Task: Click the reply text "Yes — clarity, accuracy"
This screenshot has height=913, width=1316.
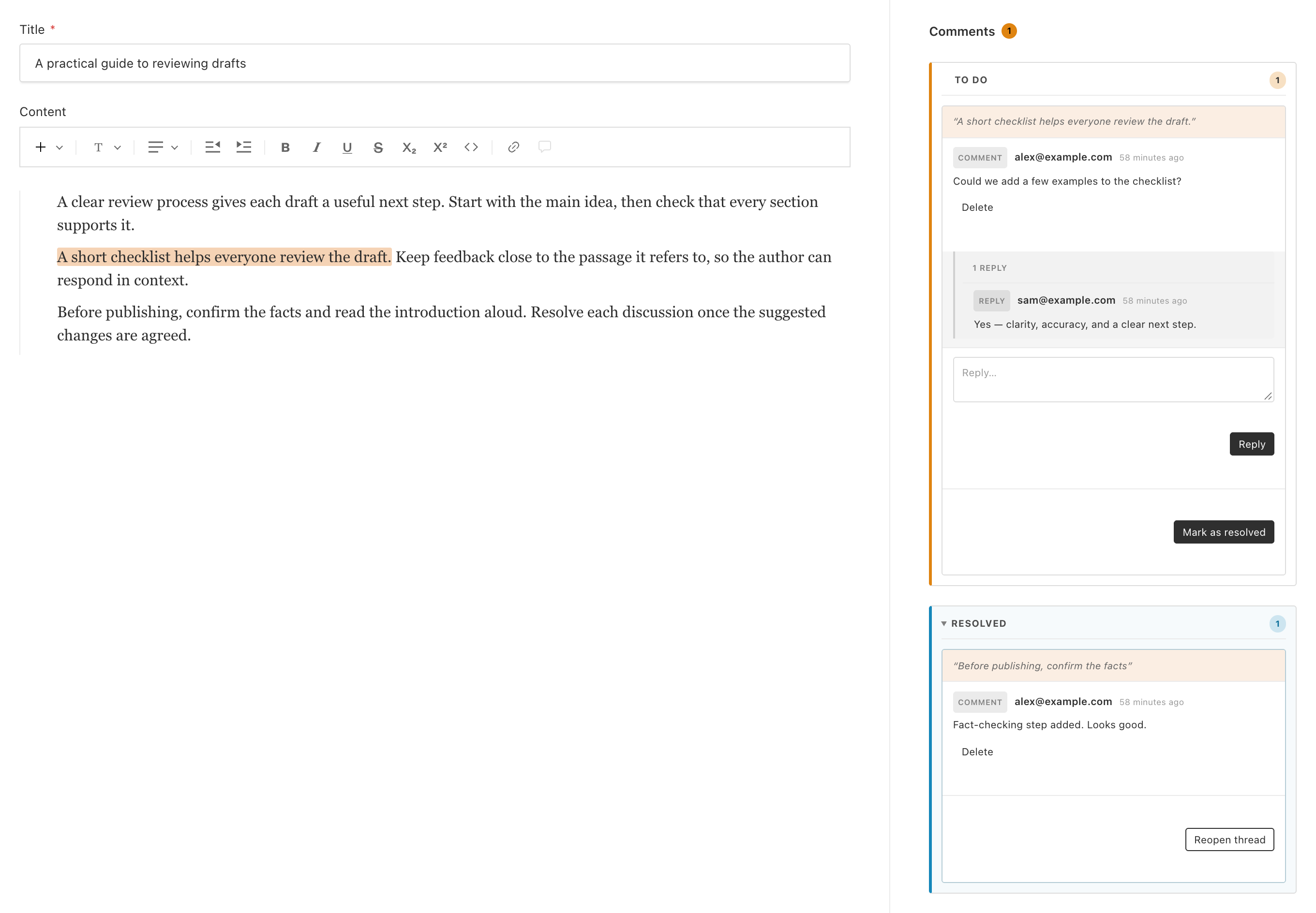Action: 1084,324
